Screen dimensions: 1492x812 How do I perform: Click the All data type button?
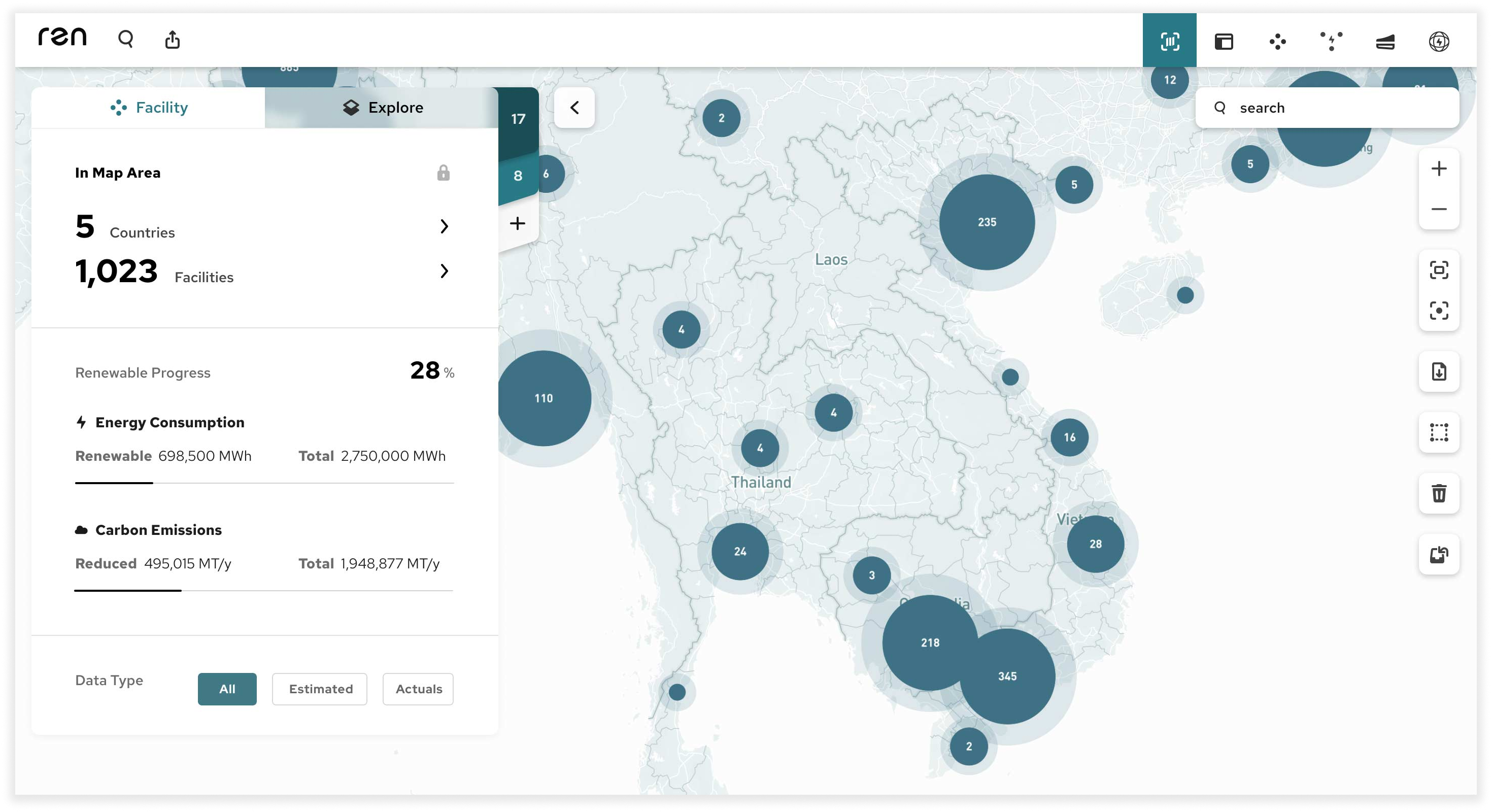pos(226,689)
